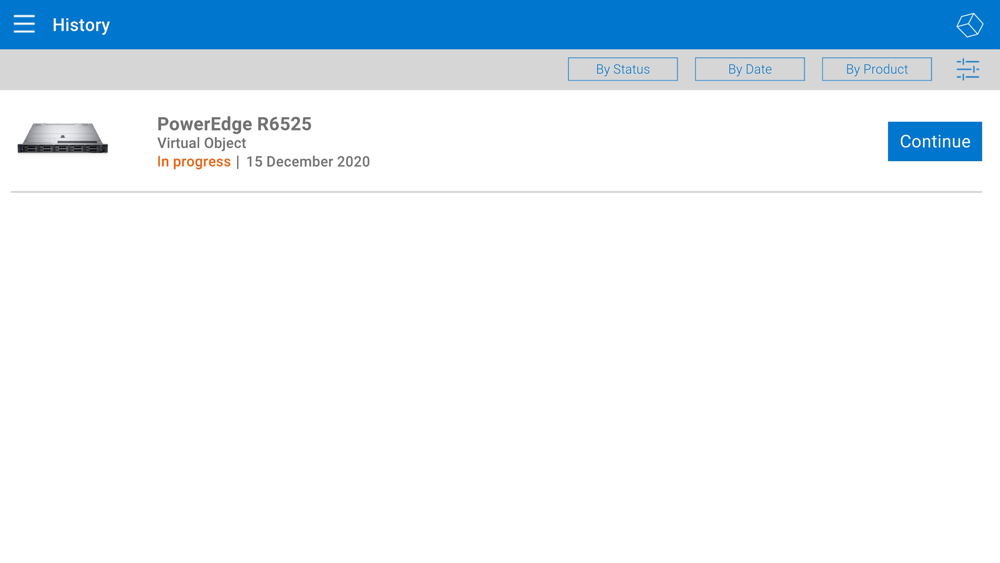
Task: Continue the PowerEdge R6525 session
Action: 934,142
